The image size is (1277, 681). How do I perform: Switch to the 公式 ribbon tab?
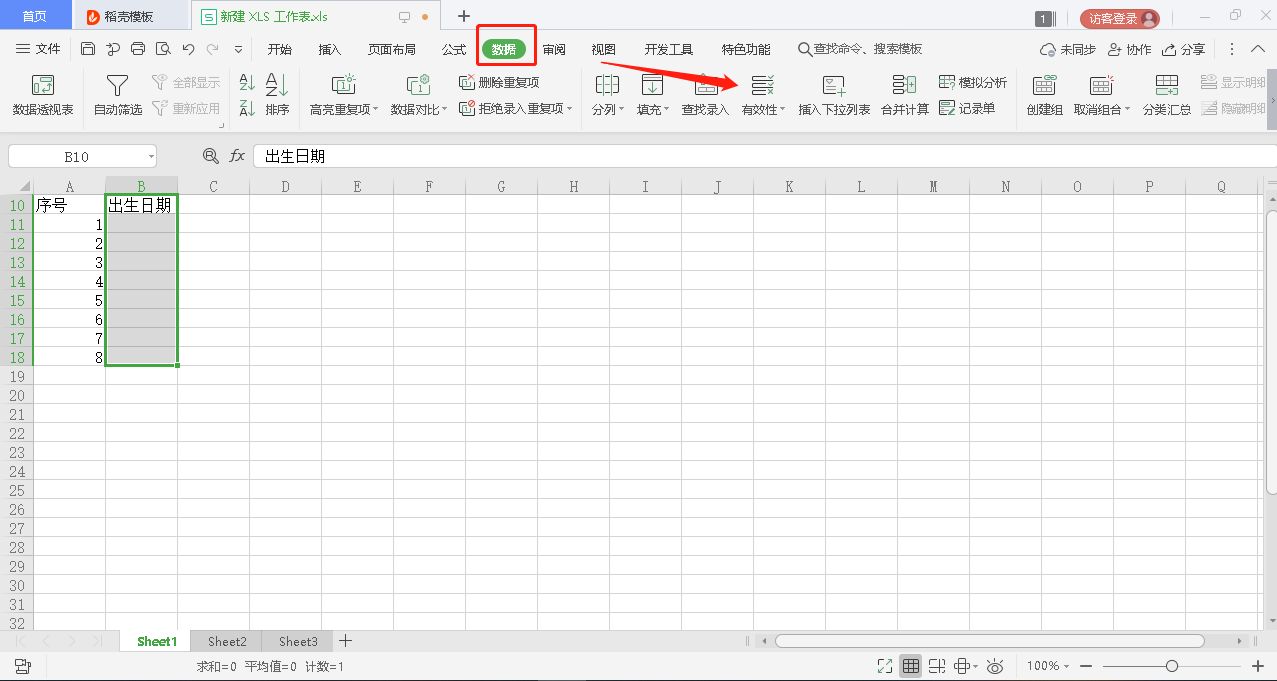pos(454,49)
